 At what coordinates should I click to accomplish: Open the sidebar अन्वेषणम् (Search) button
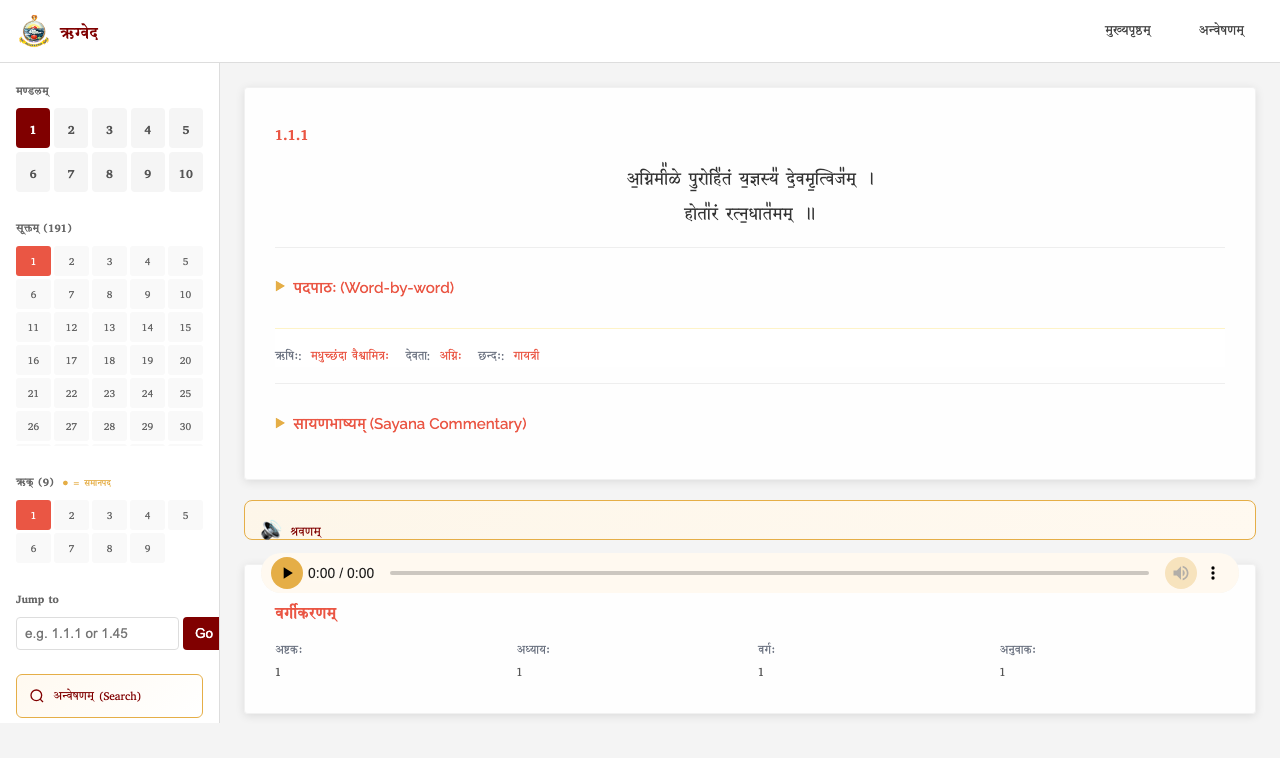(x=109, y=696)
